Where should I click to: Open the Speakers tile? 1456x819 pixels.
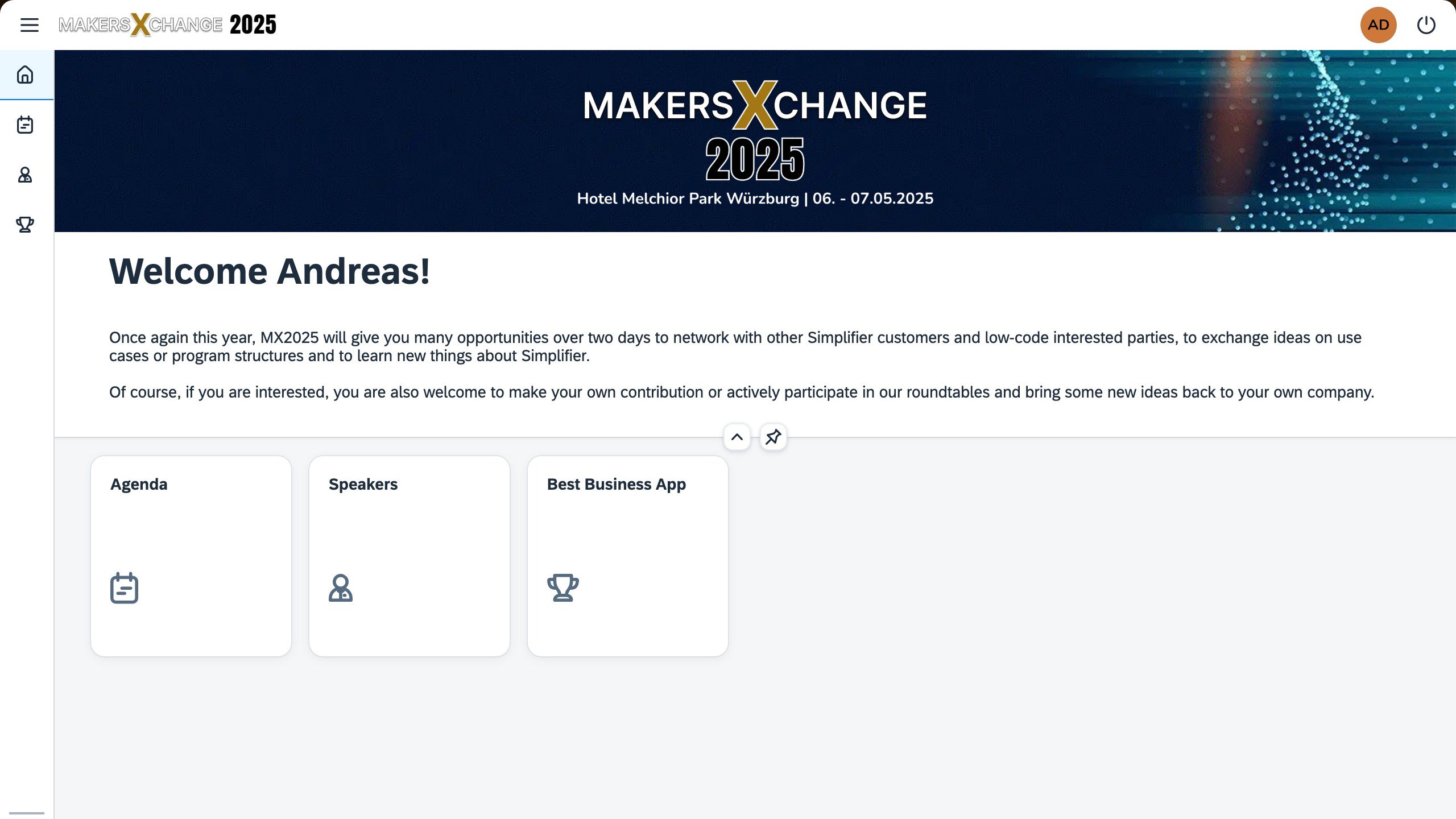tap(409, 556)
